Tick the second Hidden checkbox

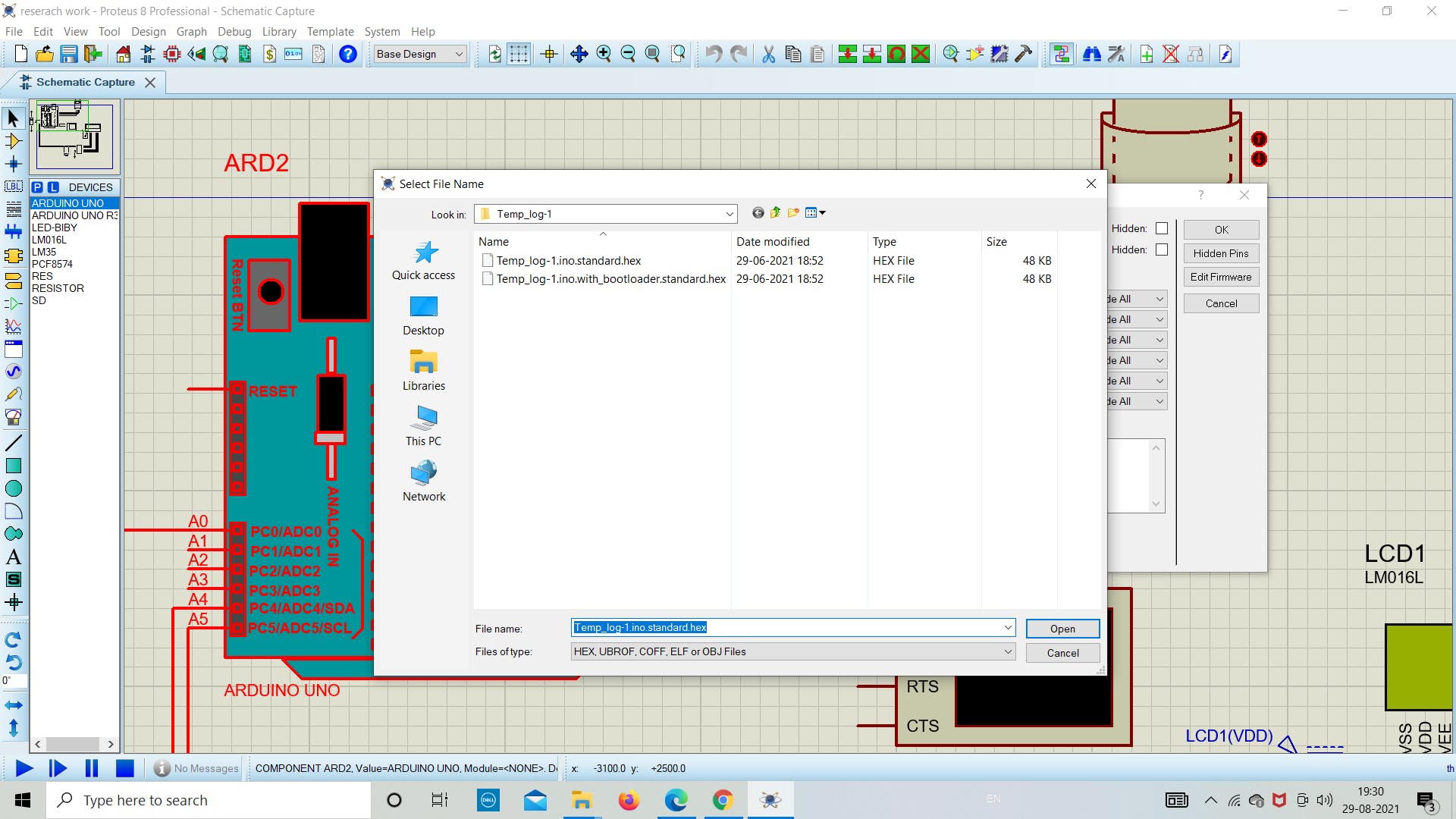point(1162,249)
